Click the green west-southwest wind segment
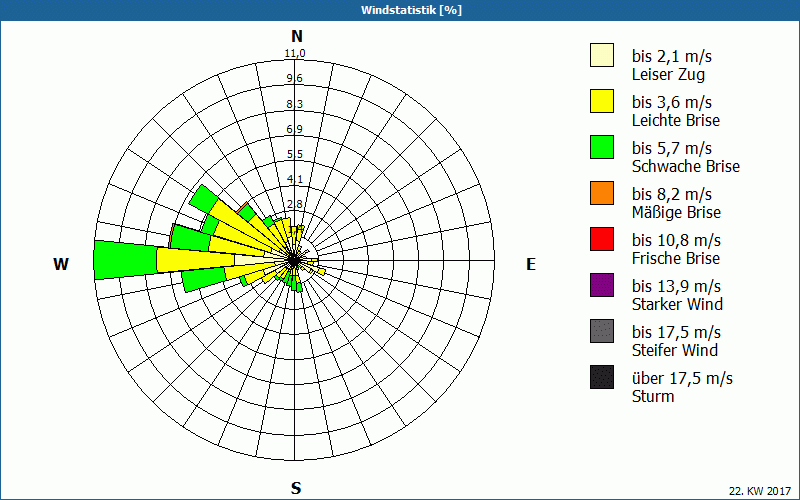 click(204, 280)
